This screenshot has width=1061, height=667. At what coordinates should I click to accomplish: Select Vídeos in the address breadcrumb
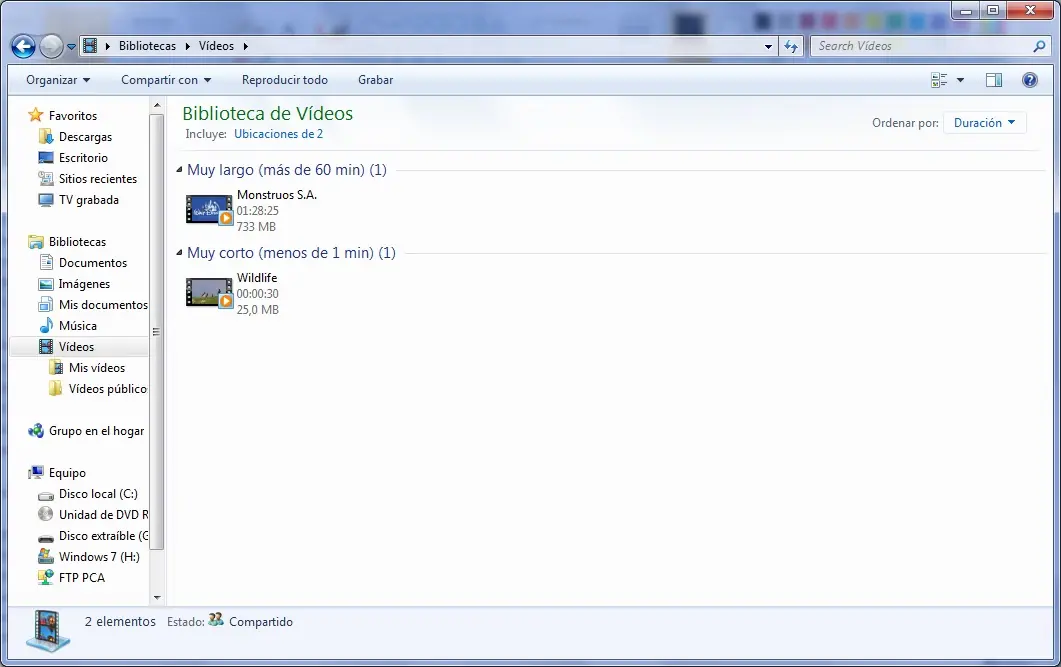(x=216, y=46)
